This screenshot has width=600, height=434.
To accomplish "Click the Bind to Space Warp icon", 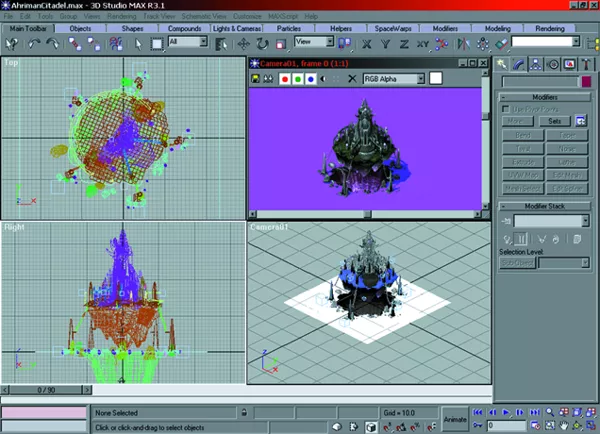I will [116, 44].
